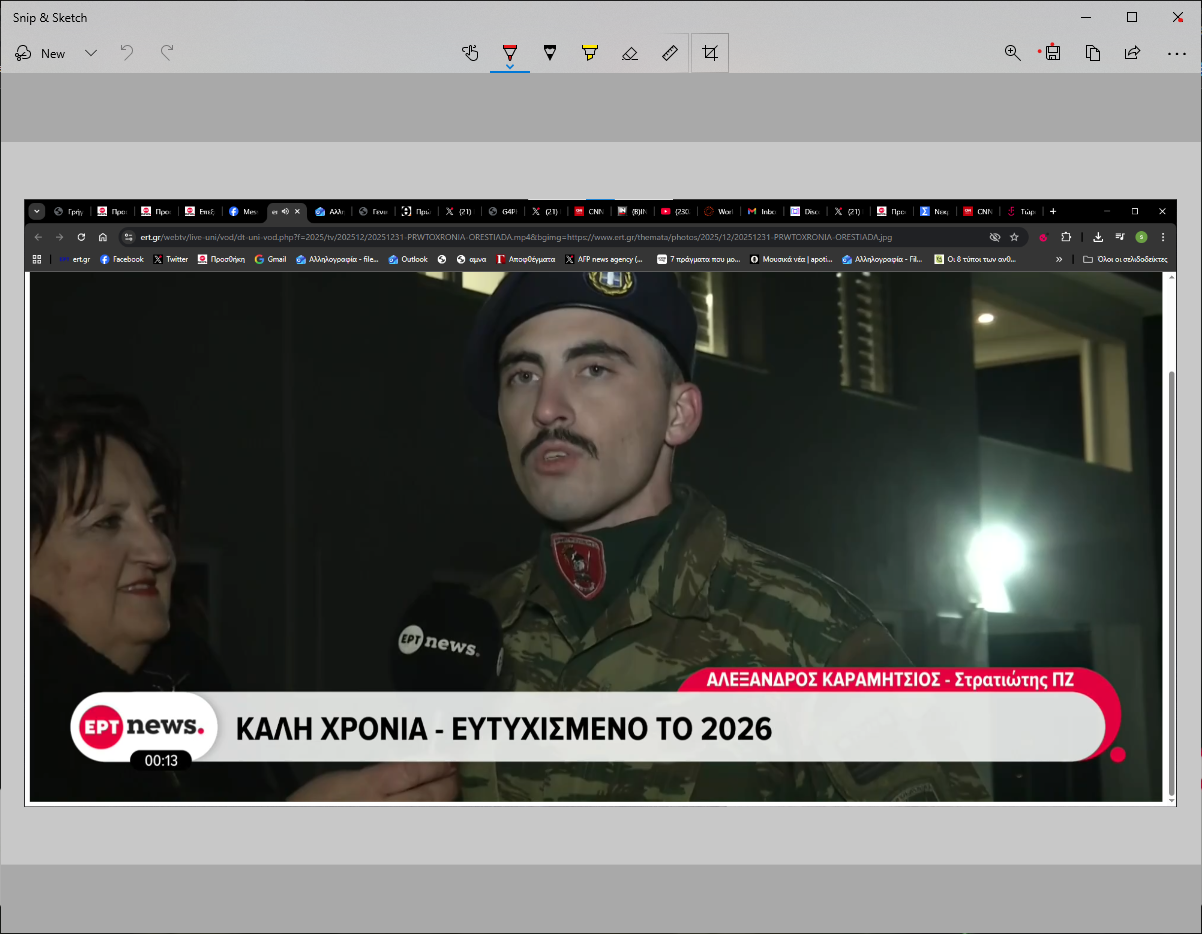Click the Zoom magnifier icon

tap(1012, 53)
